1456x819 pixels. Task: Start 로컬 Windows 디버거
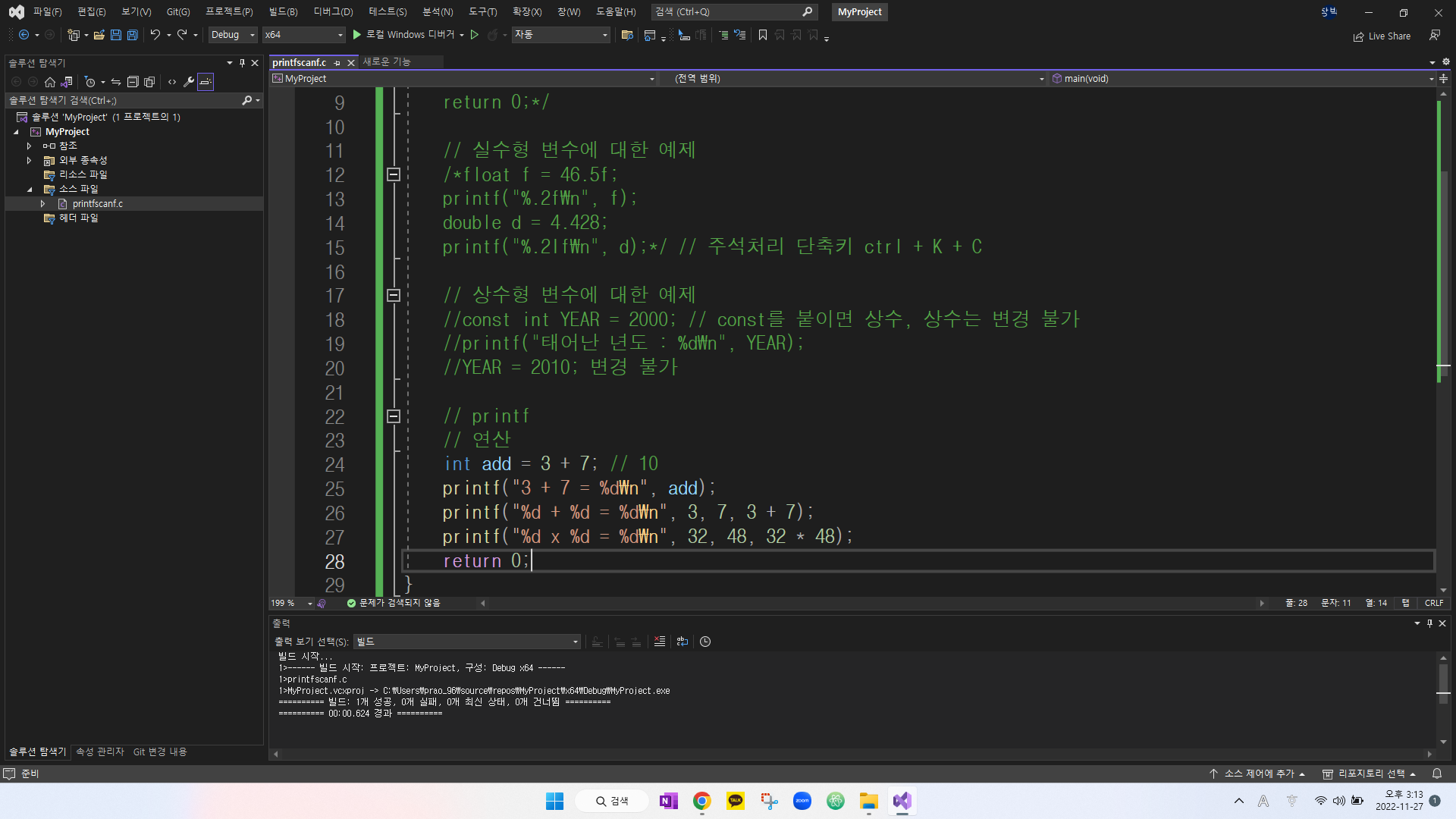pos(403,35)
